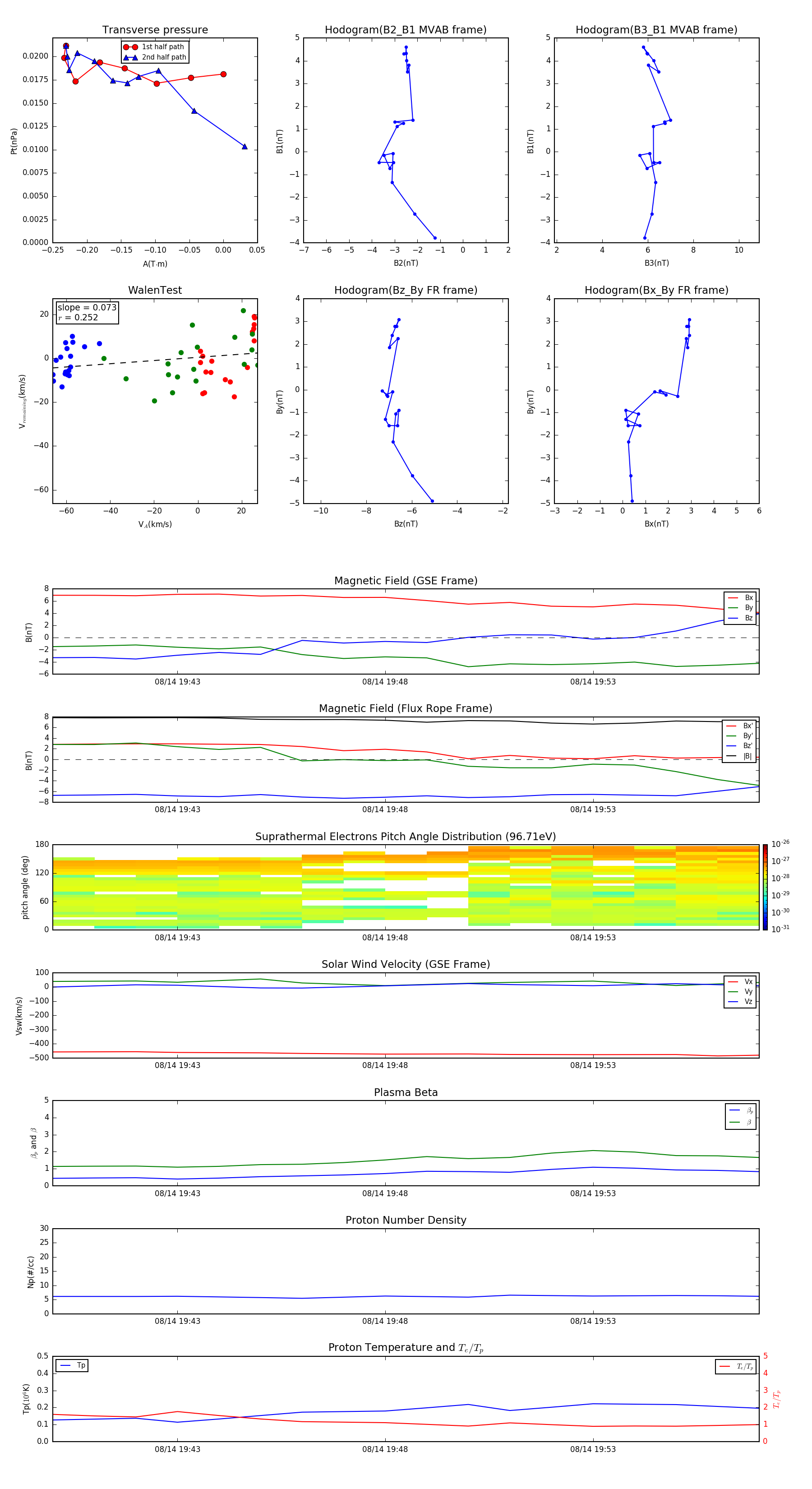Click the 'B3(nT)' x-axis label
This screenshot has height=1489, width=812.
[656, 263]
